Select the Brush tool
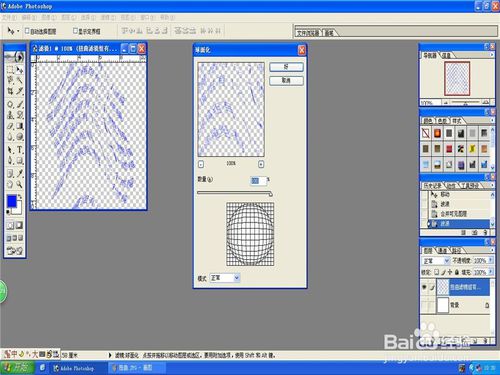 point(20,104)
